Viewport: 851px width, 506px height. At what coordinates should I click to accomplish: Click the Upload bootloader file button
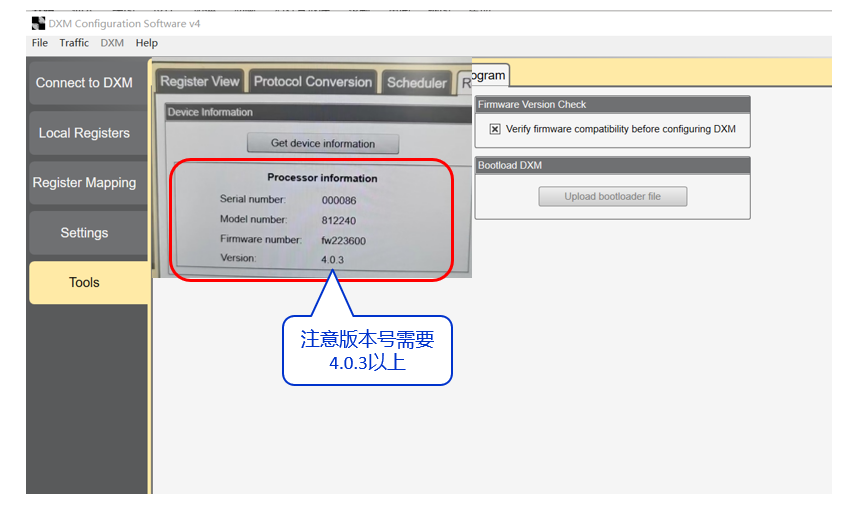click(x=612, y=196)
